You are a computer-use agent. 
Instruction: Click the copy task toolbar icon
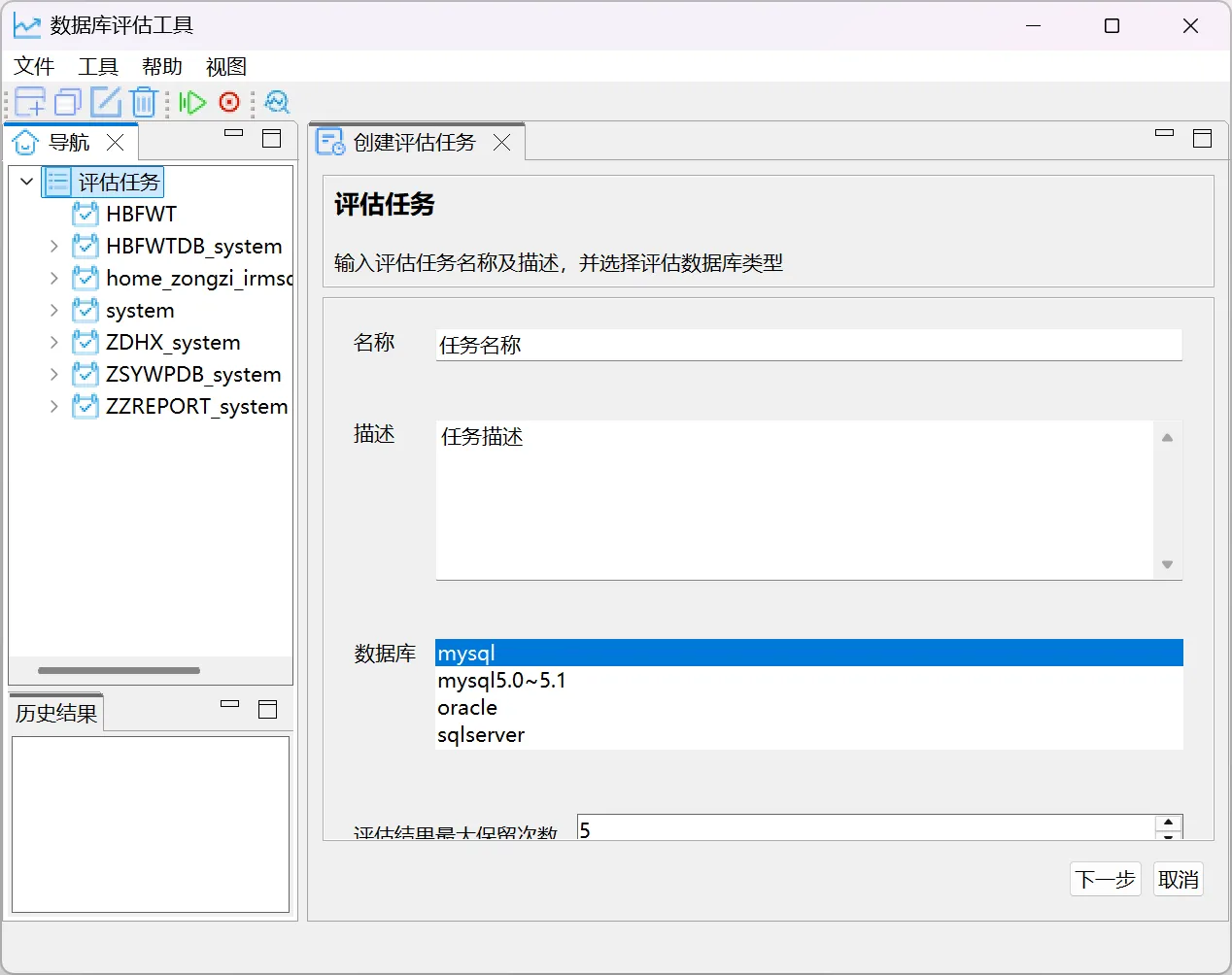pos(68,102)
